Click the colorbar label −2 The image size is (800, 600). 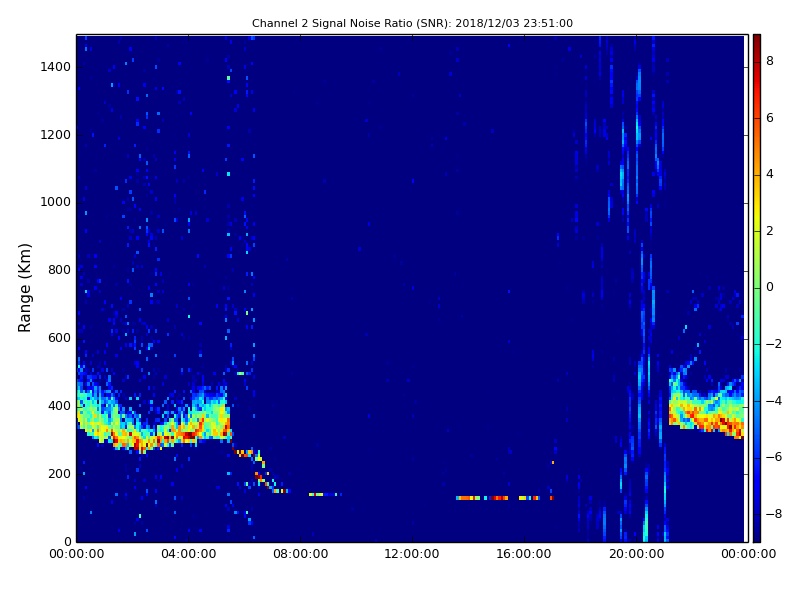tap(773, 344)
